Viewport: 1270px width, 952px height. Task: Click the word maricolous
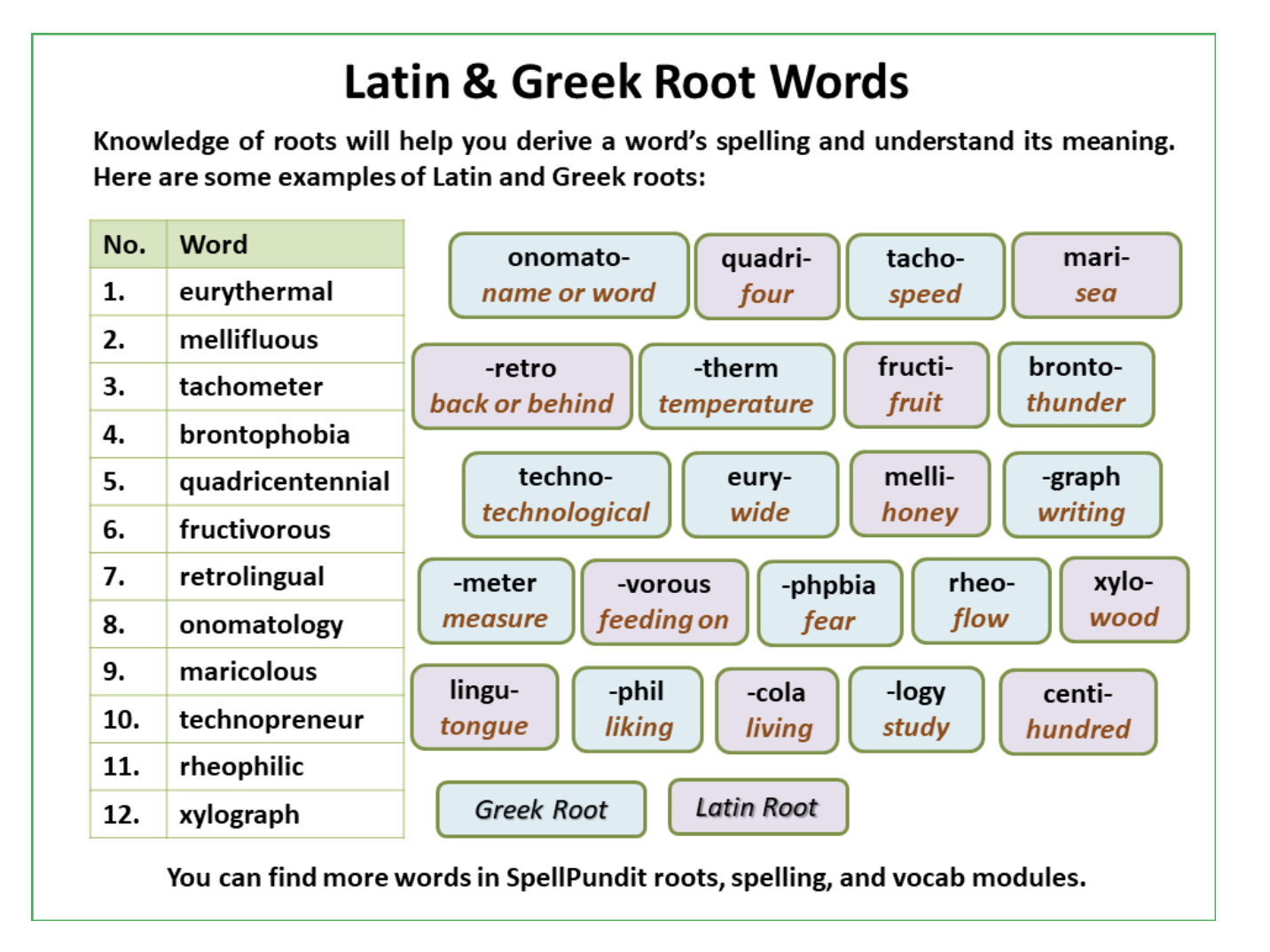(x=248, y=671)
